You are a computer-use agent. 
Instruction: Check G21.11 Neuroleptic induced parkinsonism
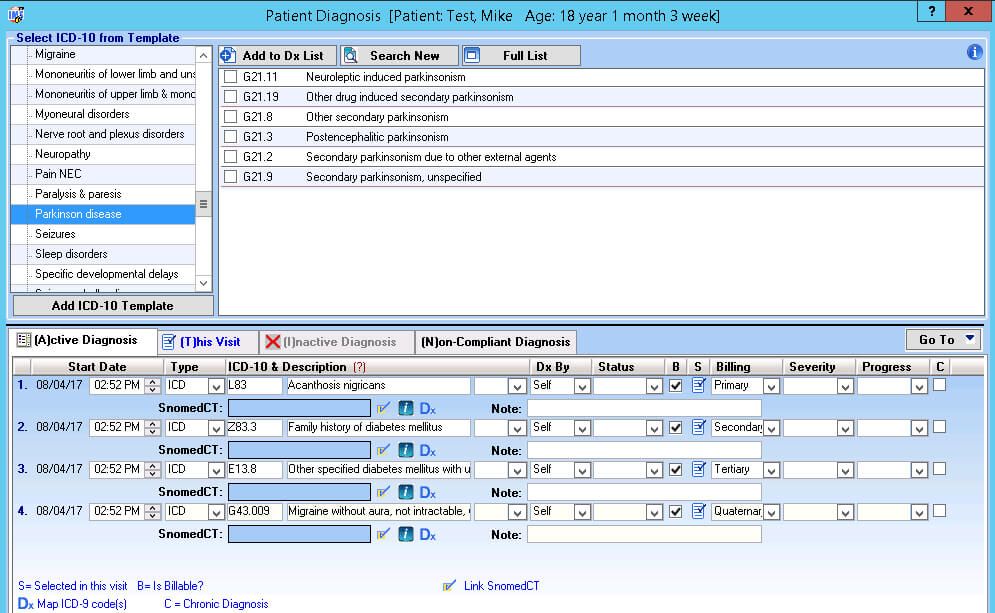coord(231,77)
